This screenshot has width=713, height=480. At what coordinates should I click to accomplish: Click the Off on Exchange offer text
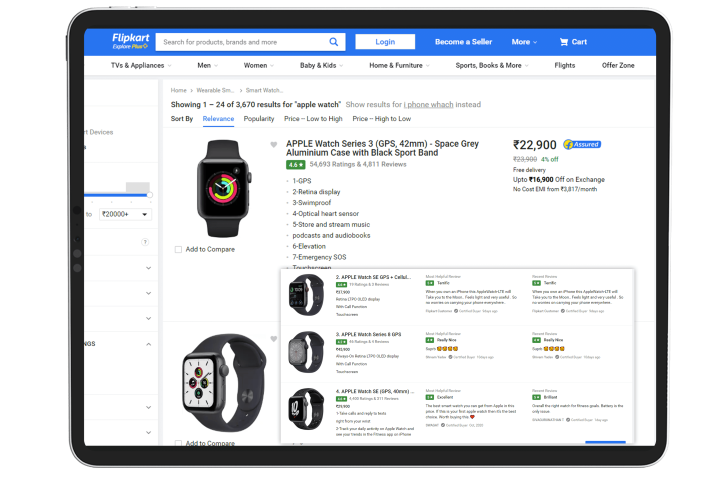(559, 180)
